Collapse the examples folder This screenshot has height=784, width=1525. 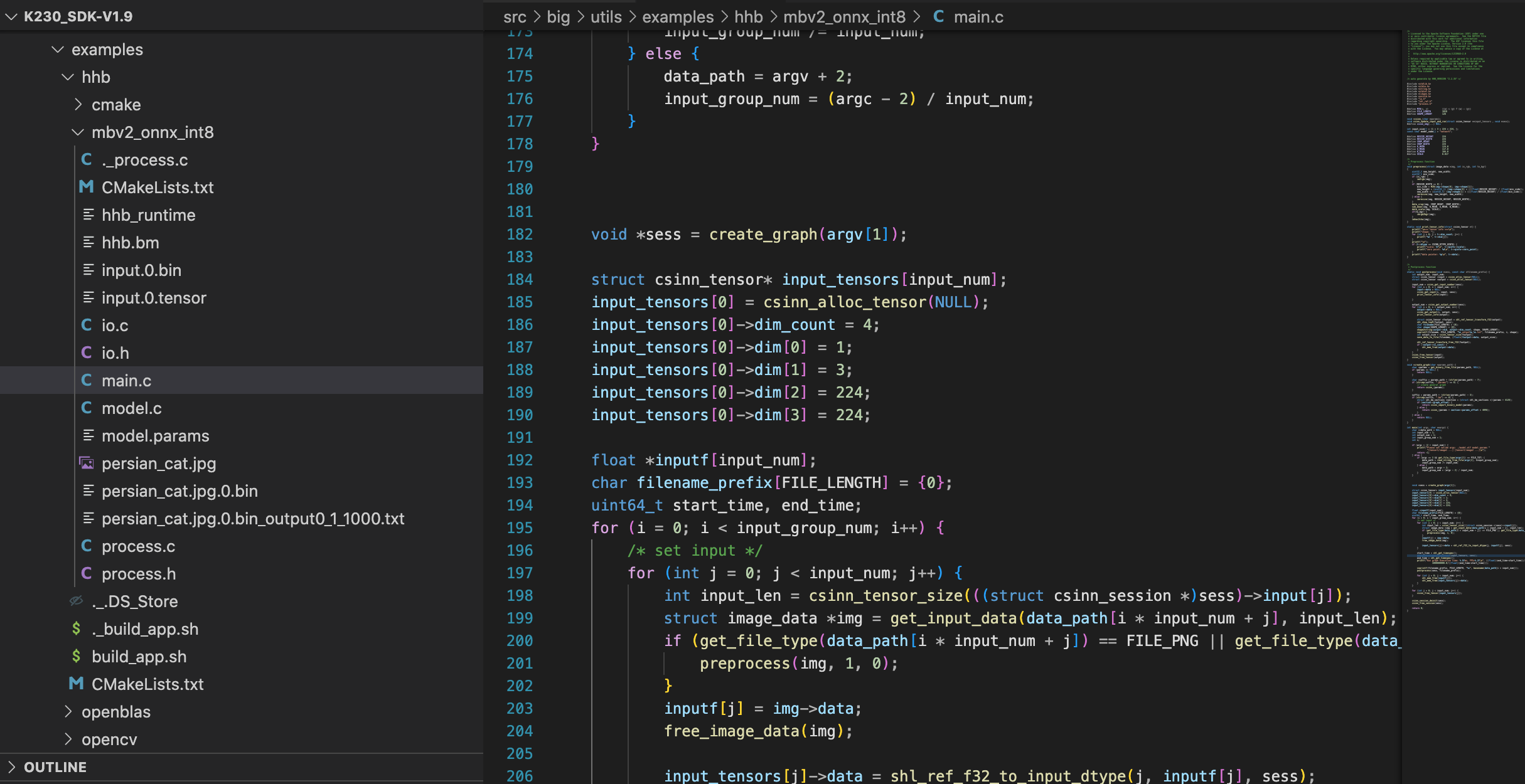tap(58, 50)
